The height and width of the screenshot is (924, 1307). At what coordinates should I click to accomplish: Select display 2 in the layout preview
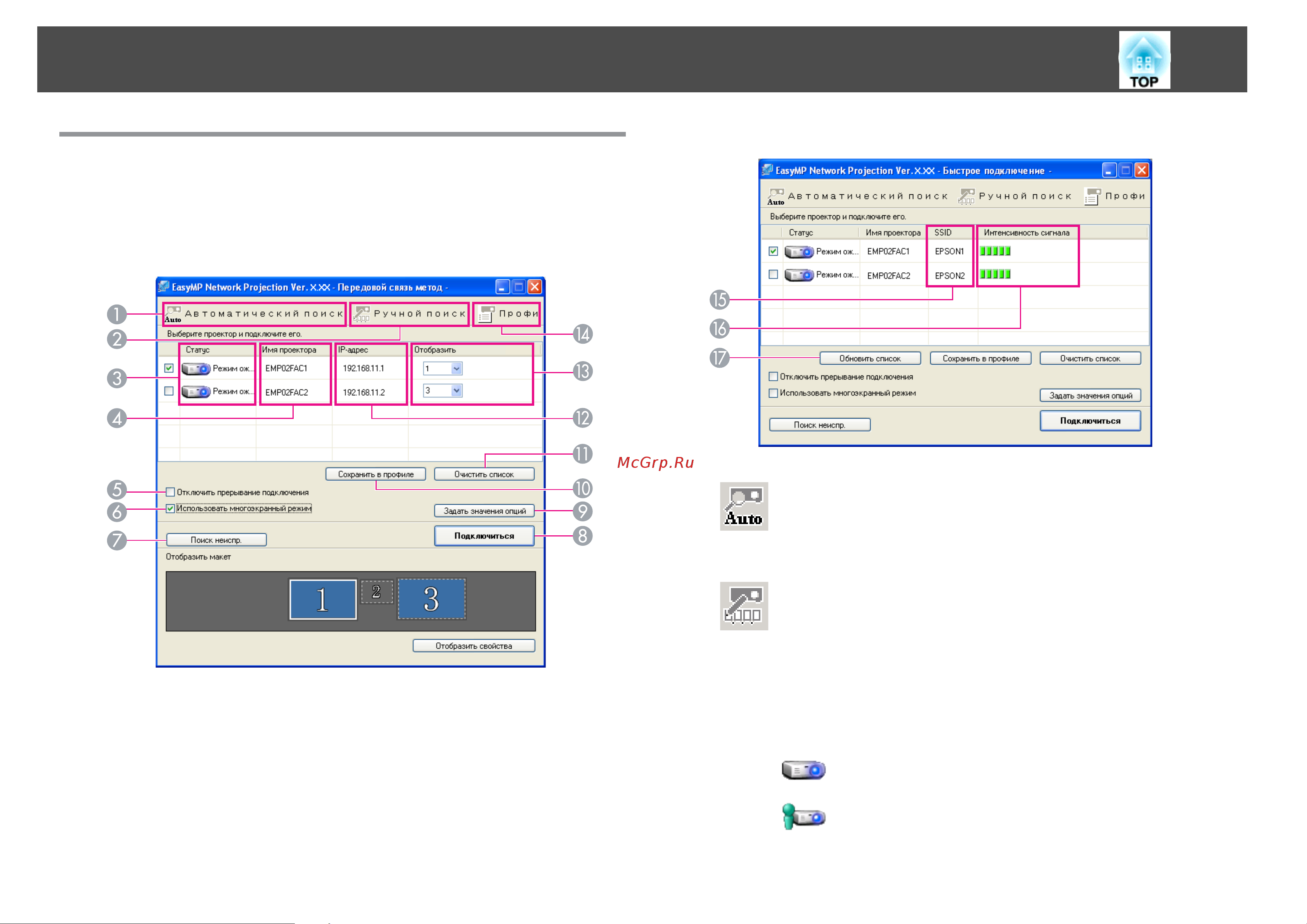point(376,592)
